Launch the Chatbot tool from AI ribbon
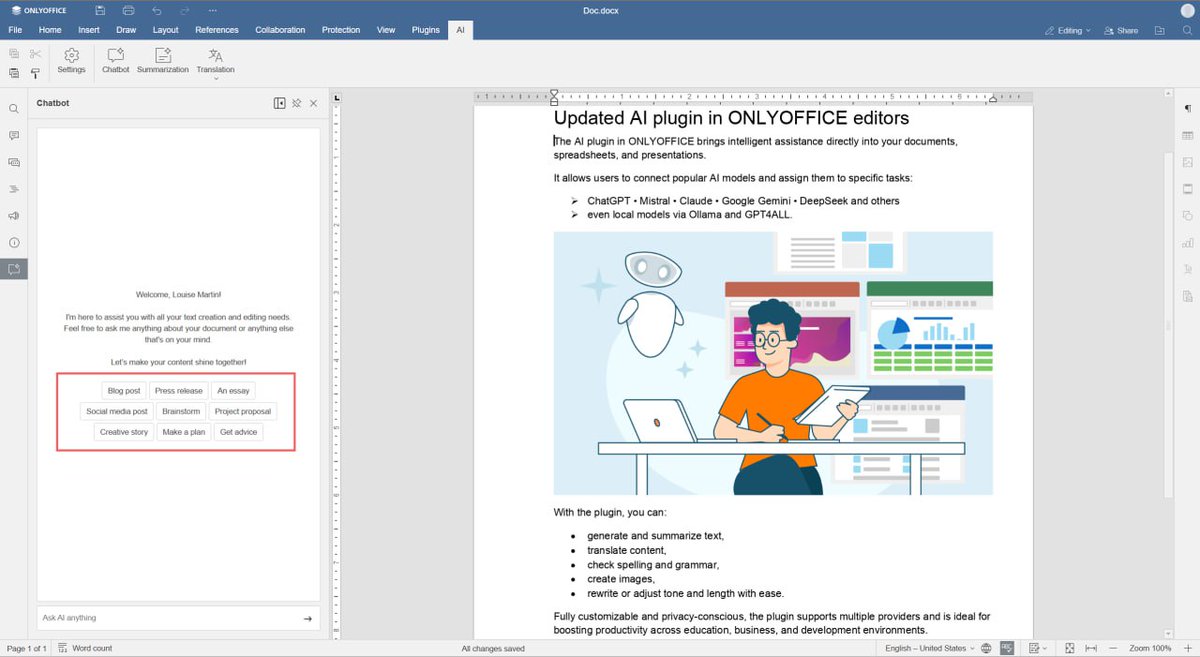 click(x=115, y=61)
